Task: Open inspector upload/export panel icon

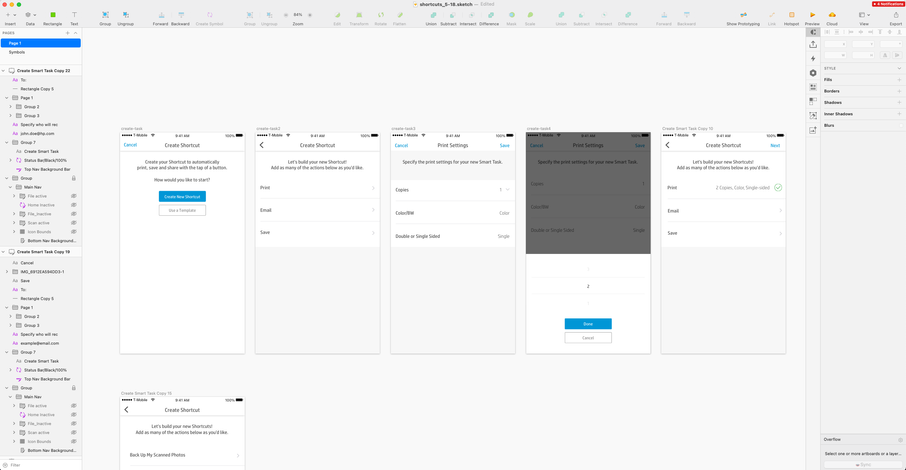Action: 813,45
